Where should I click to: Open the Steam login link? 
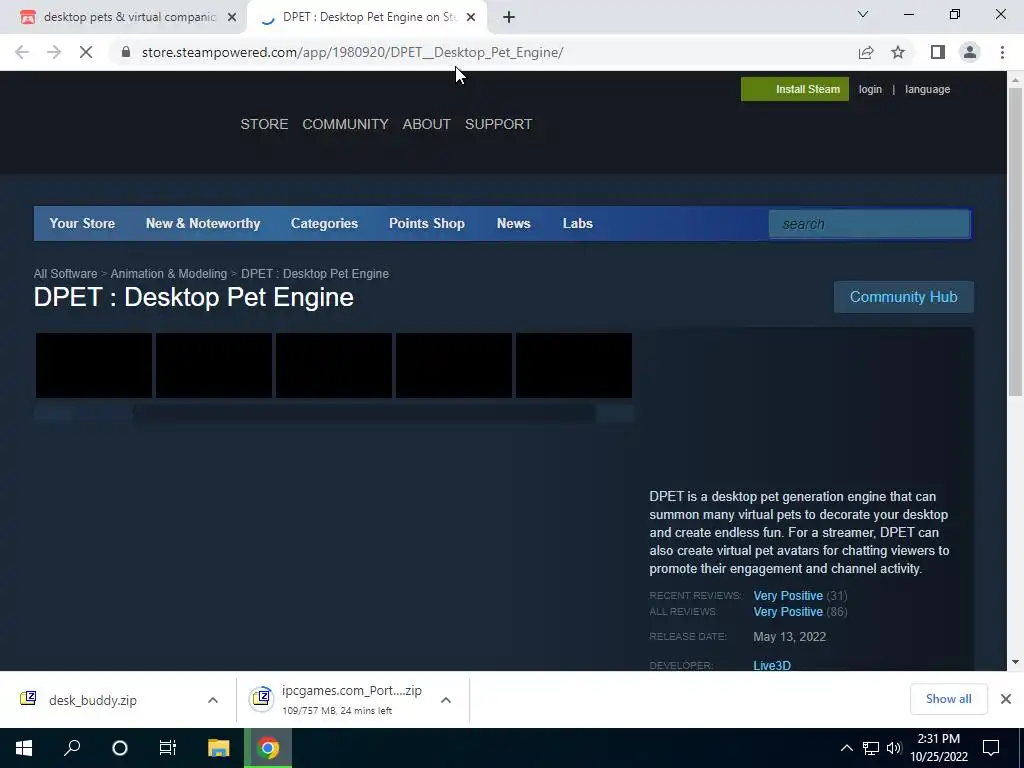point(870,89)
